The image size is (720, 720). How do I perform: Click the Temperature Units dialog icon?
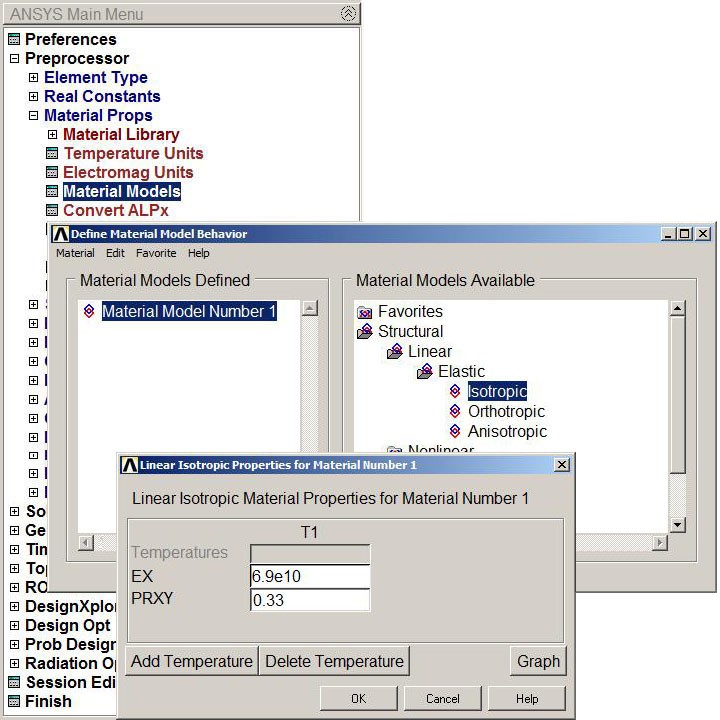(x=52, y=154)
